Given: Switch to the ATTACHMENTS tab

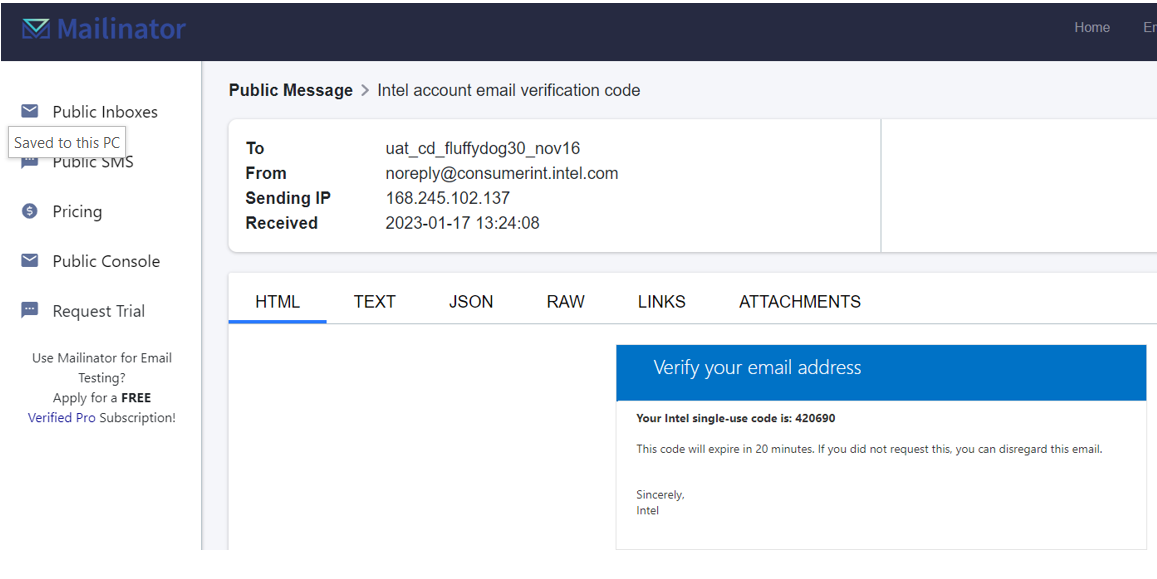Looking at the screenshot, I should click(x=800, y=302).
